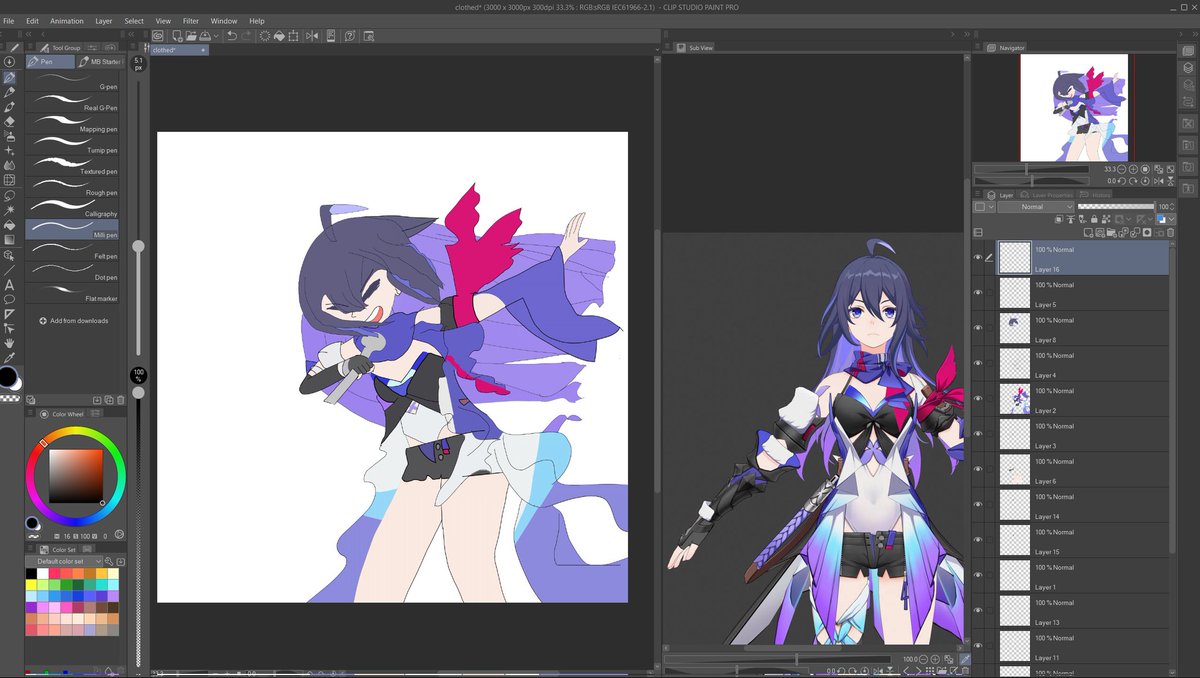
Task: Click Add from downloads
Action: pos(73,321)
